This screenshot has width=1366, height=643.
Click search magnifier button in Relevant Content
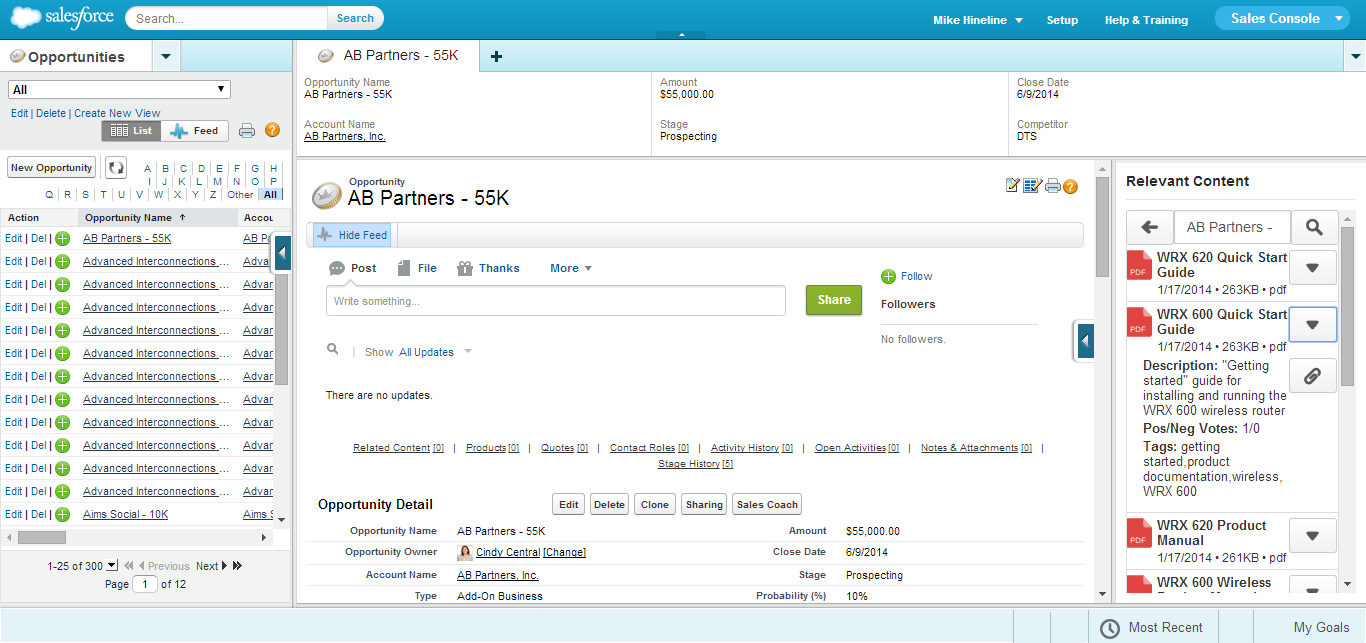click(x=1314, y=227)
